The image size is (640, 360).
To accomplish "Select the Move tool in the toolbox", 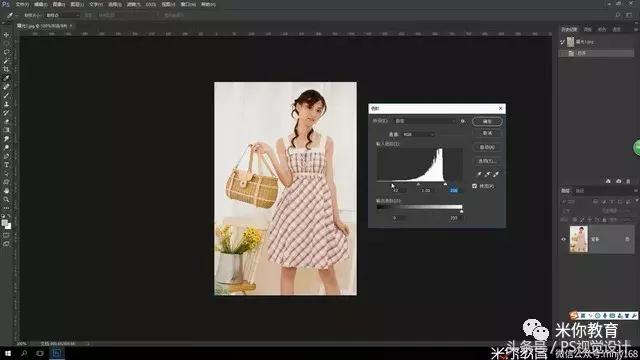I will coord(6,35).
